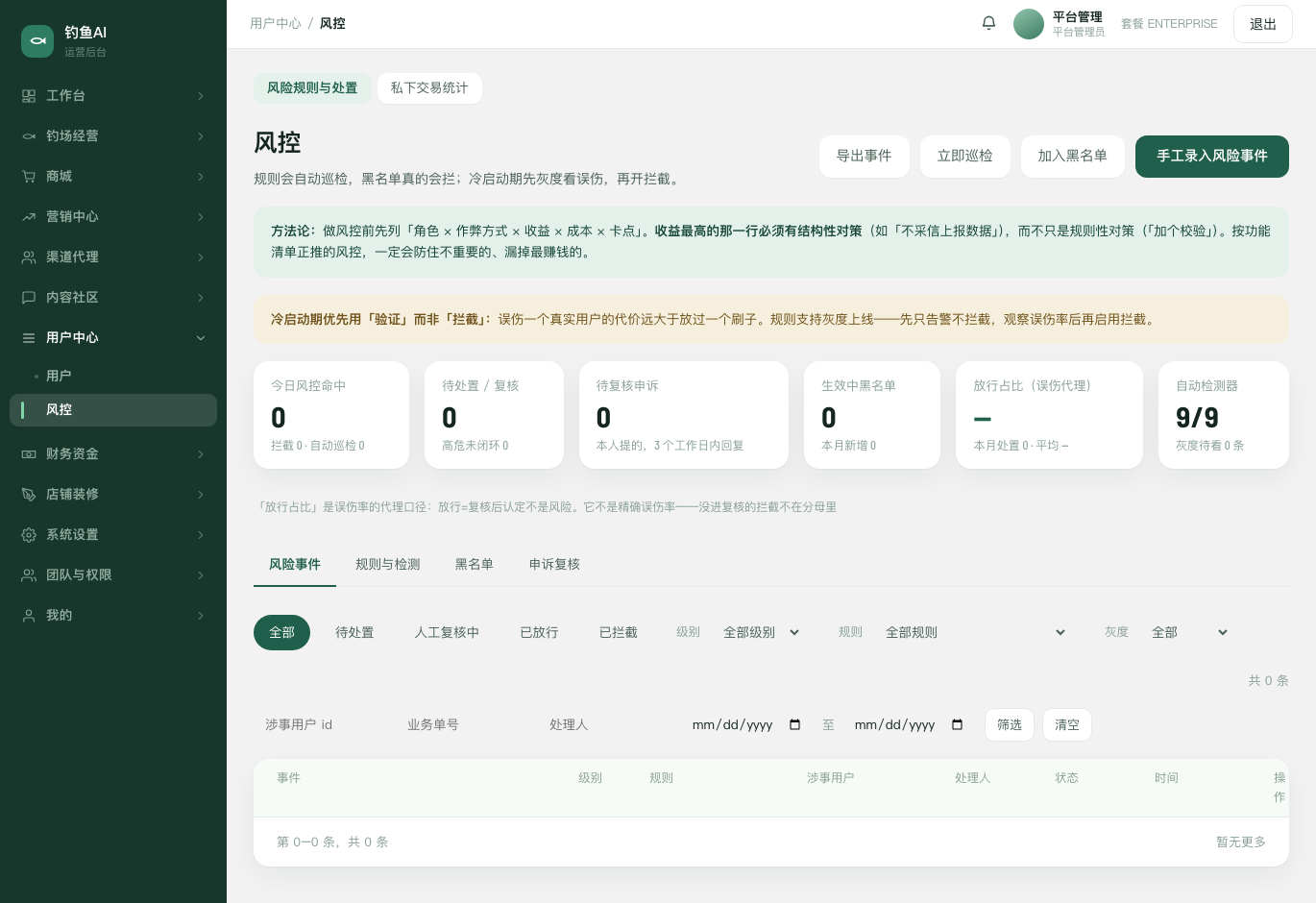Select the 全部 status filter
The width and height of the screenshot is (1316, 903).
281,632
